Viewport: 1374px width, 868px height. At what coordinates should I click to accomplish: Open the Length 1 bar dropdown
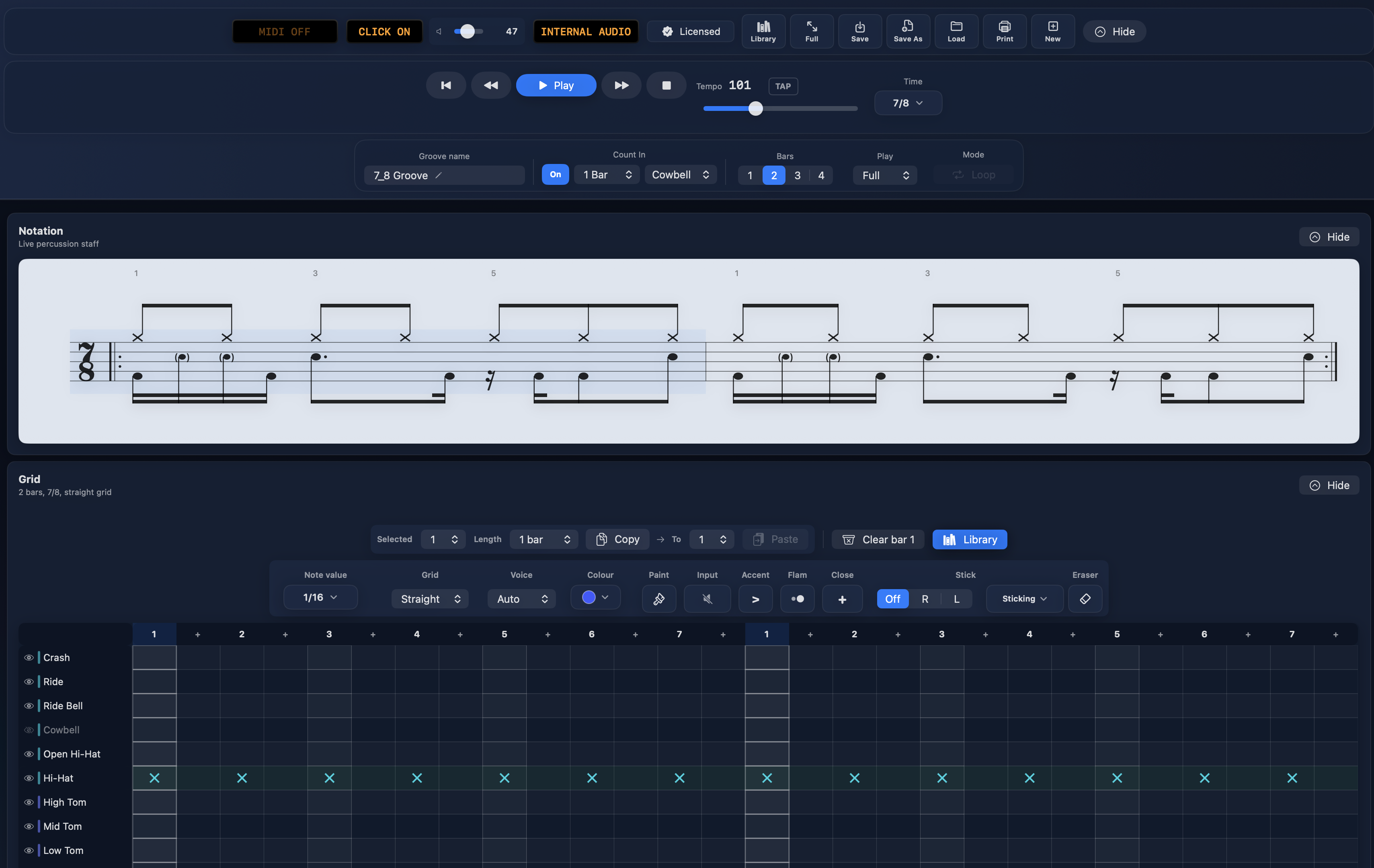click(x=544, y=540)
